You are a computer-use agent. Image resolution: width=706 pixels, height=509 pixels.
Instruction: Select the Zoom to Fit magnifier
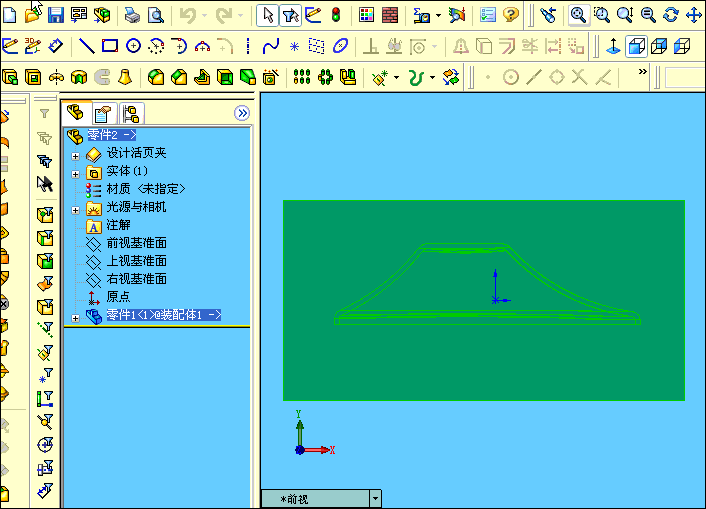click(x=578, y=15)
